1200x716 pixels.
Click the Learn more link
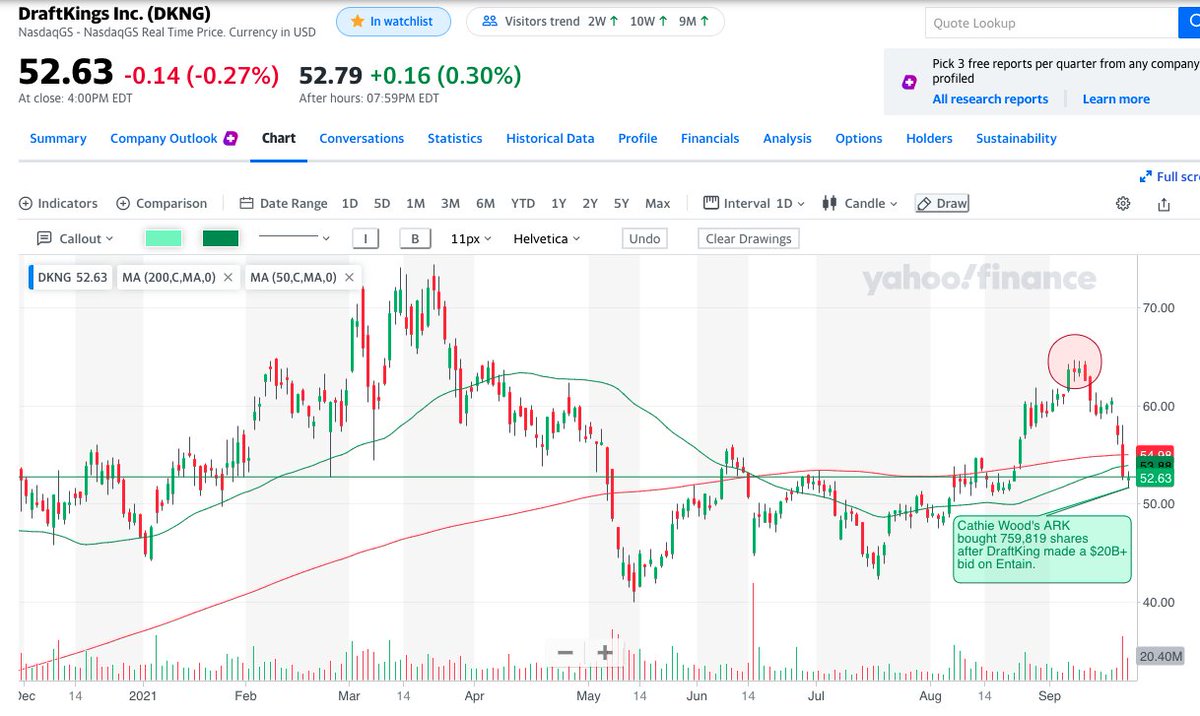pos(1116,99)
